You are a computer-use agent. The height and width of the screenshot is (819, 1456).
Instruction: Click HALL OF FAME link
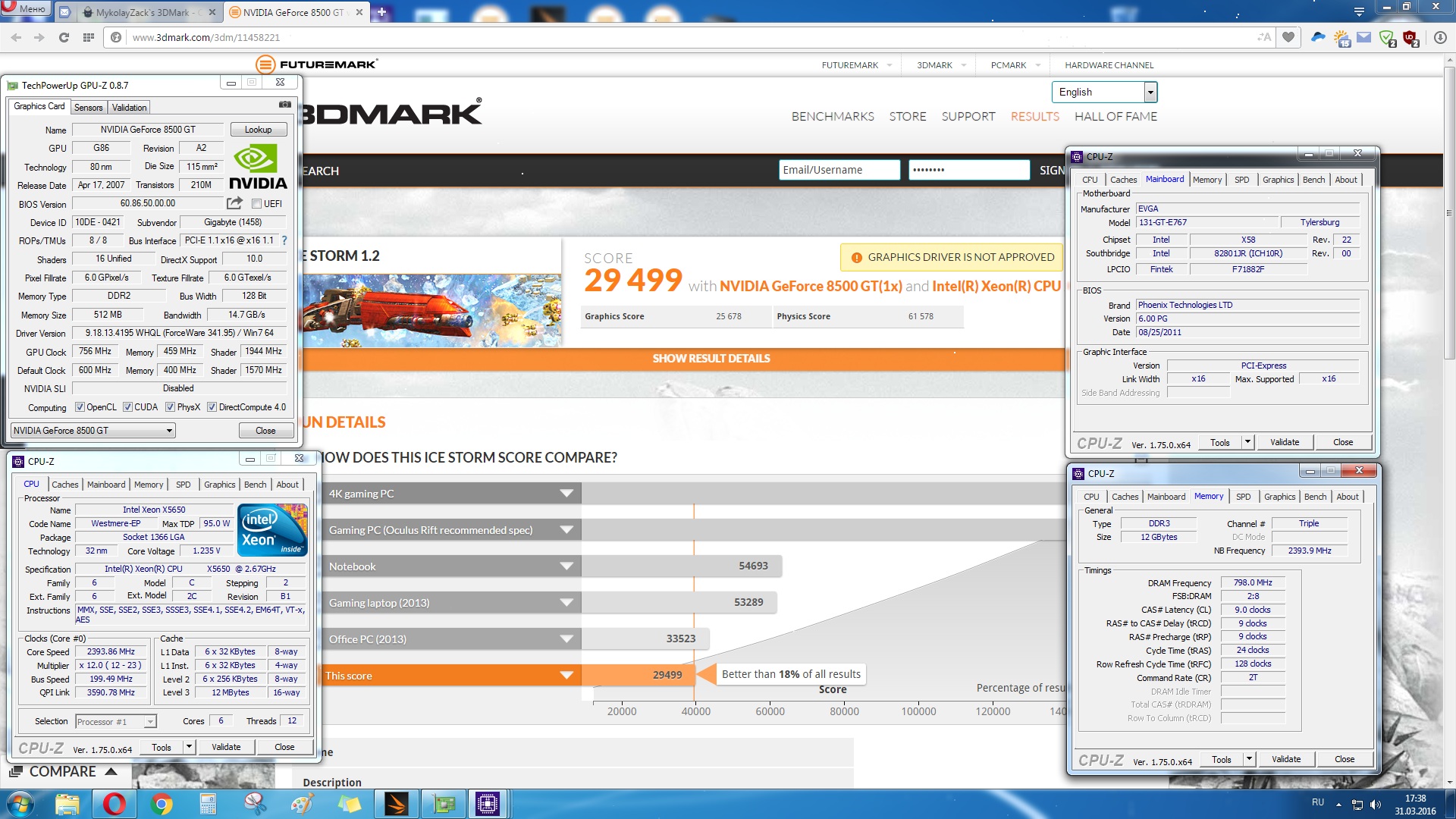pos(1116,116)
